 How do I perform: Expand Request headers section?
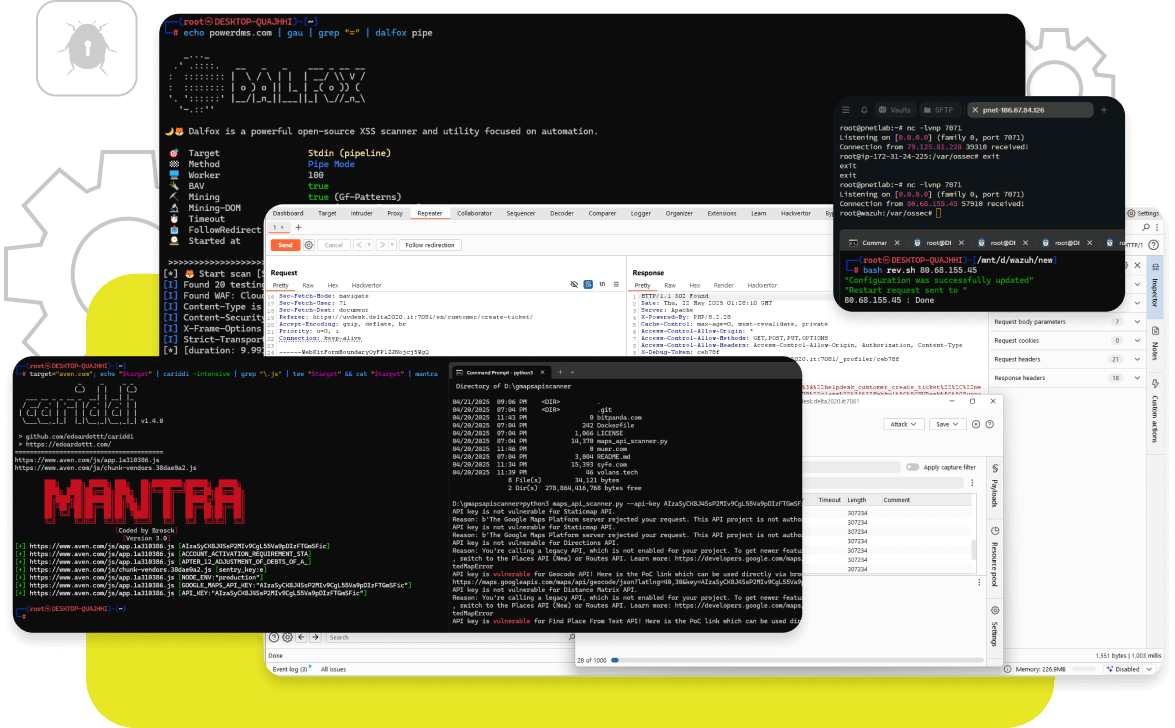[x=1138, y=359]
